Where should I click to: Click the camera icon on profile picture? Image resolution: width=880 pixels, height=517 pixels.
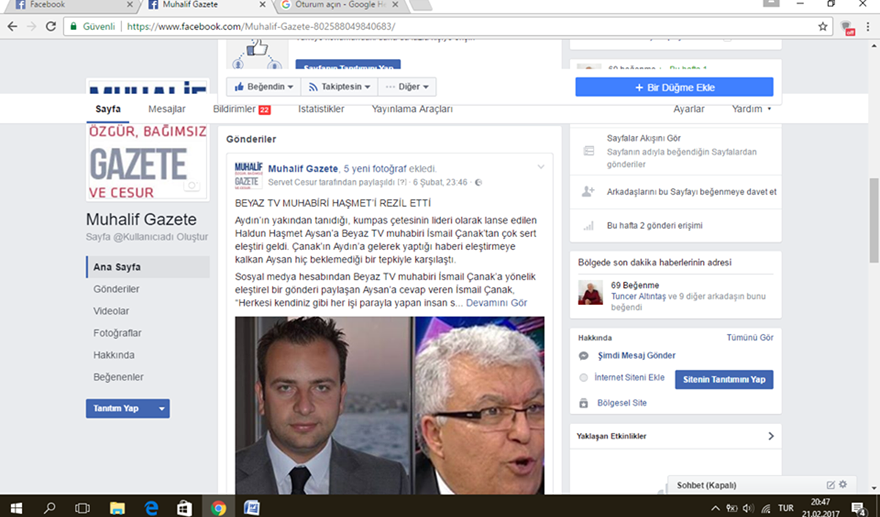[x=190, y=186]
